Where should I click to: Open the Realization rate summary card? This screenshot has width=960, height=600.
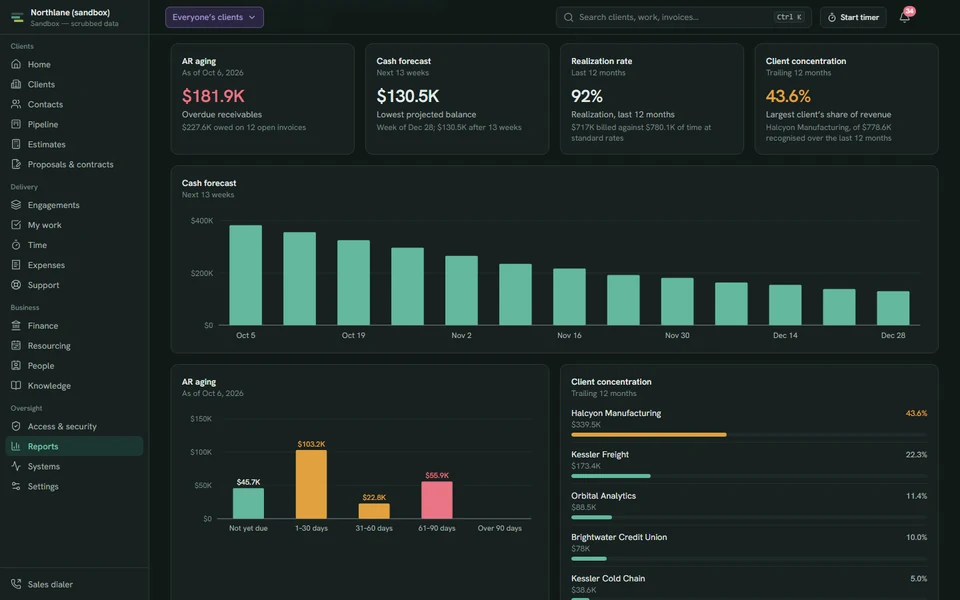pos(651,99)
